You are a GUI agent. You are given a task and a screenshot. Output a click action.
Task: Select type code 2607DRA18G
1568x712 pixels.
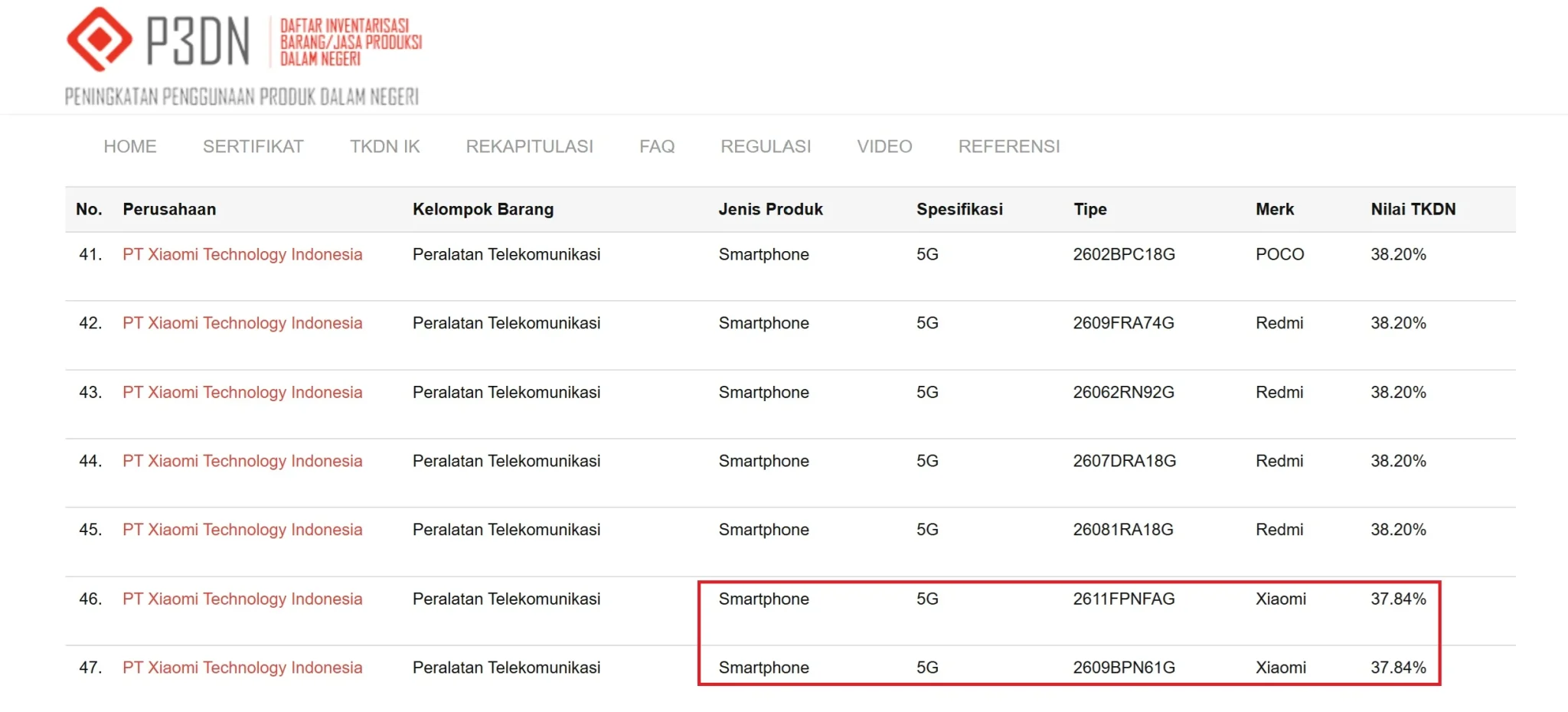coord(1124,461)
